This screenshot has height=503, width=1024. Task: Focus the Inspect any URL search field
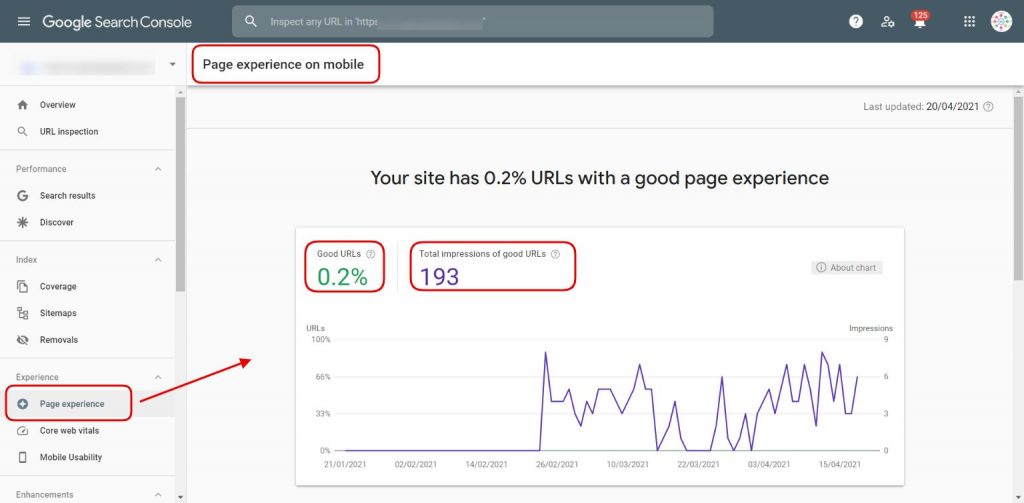473,22
